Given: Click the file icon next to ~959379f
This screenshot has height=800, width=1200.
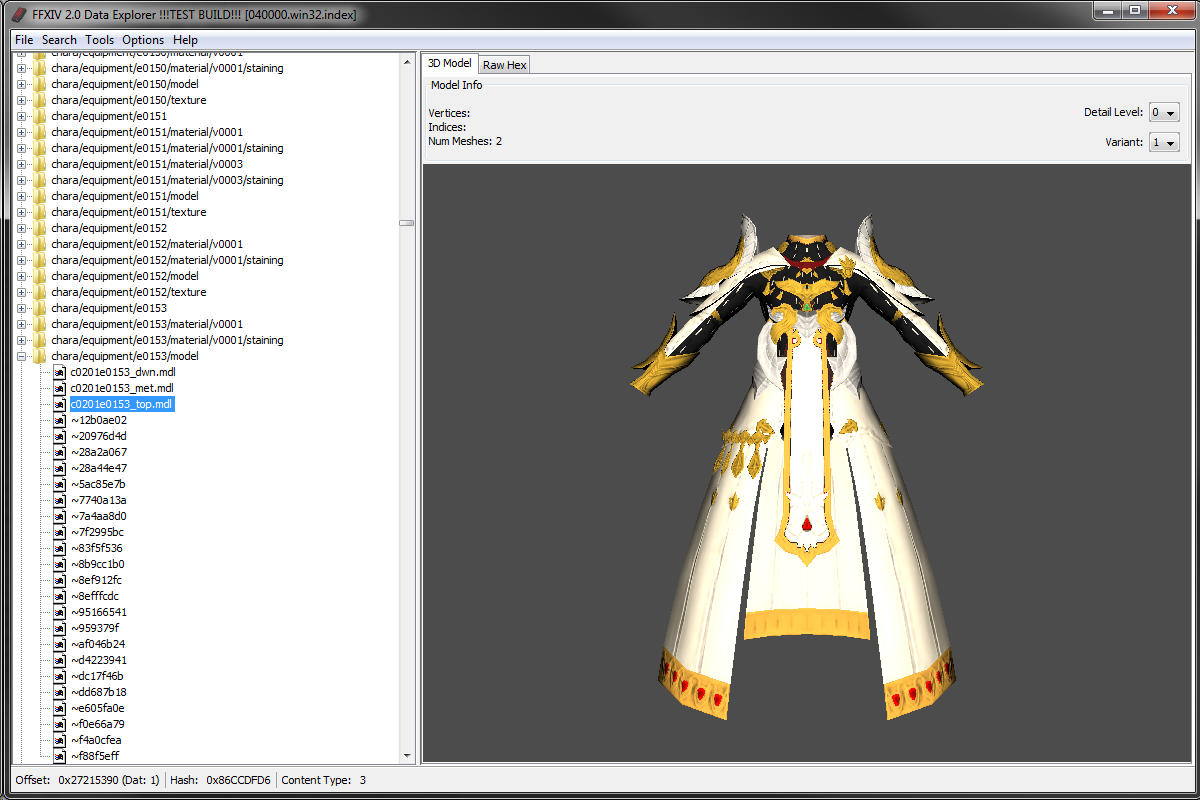Looking at the screenshot, I should point(59,628).
